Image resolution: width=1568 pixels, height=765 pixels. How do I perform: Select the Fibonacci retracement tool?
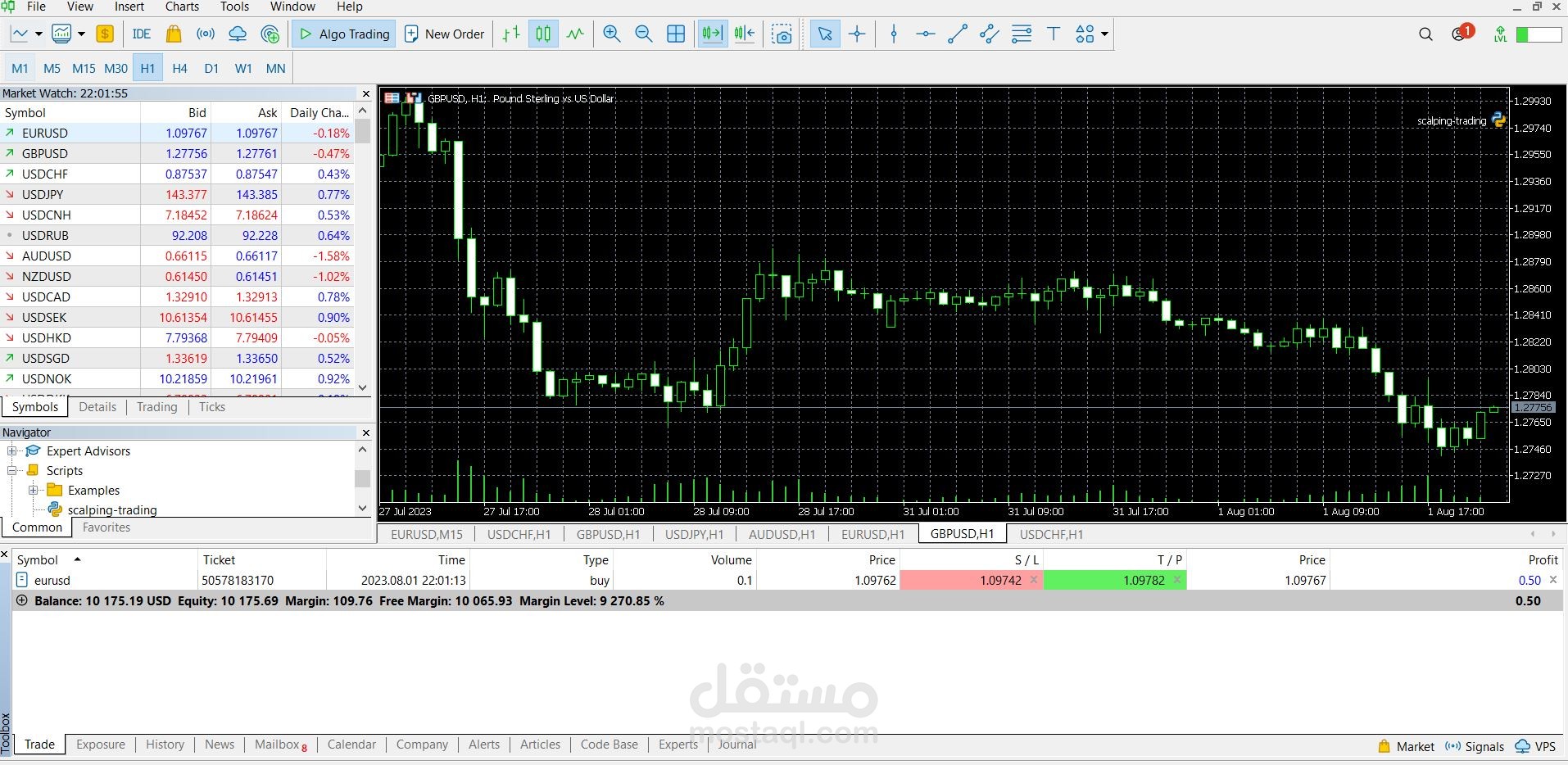point(1022,34)
